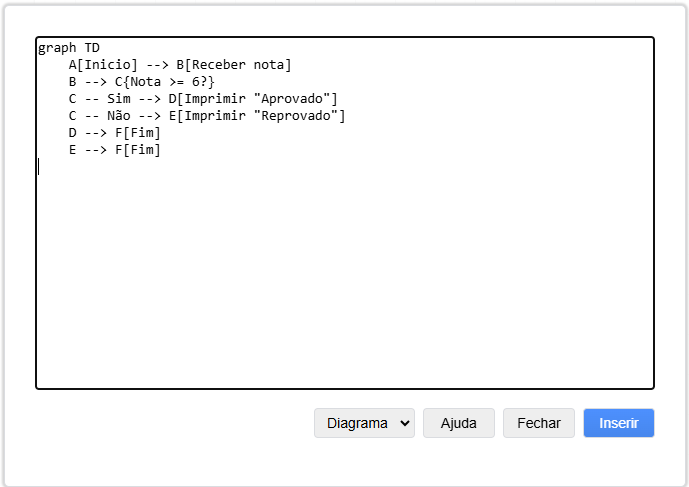This screenshot has height=487, width=689.
Task: Click the word 'Aprovado' in the code
Action: pos(295,99)
